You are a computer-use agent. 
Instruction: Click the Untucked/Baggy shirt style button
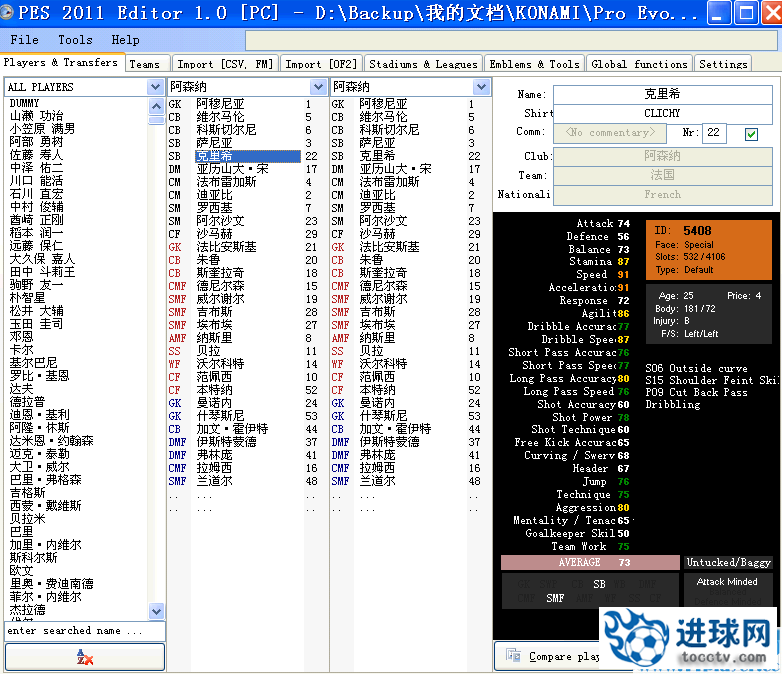[x=728, y=562]
